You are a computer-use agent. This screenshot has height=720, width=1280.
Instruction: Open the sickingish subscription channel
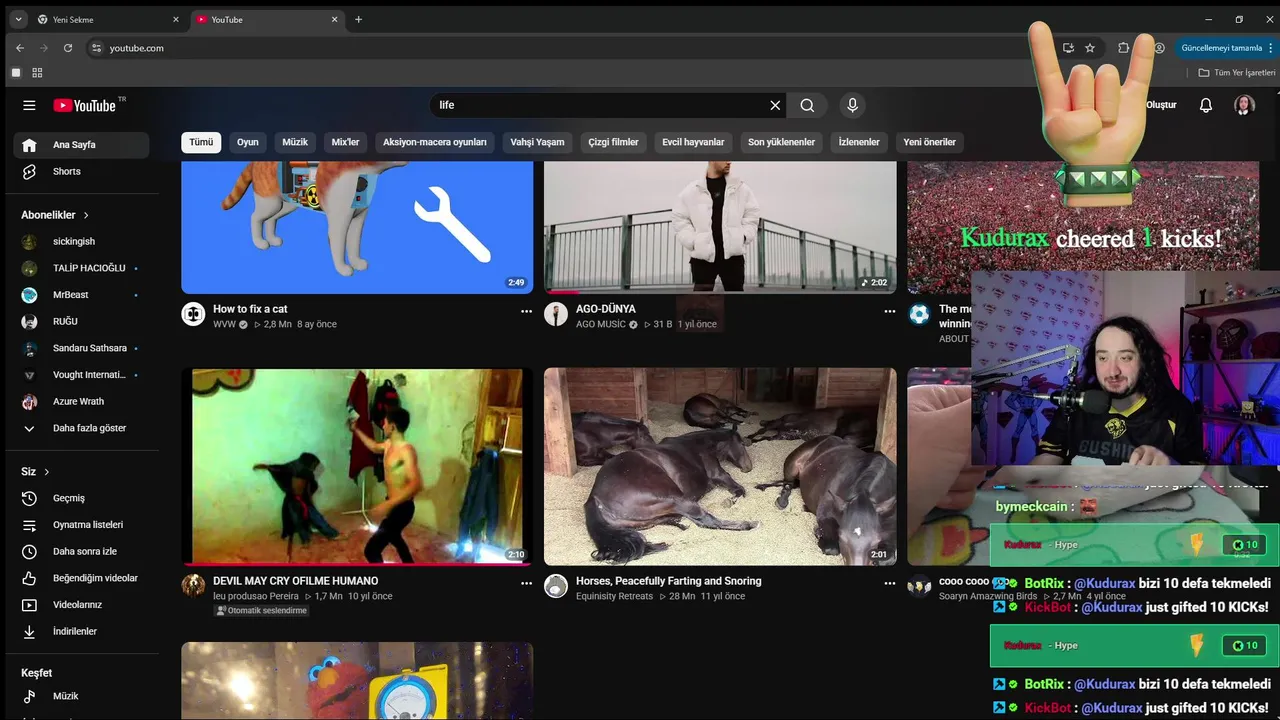coord(82,241)
